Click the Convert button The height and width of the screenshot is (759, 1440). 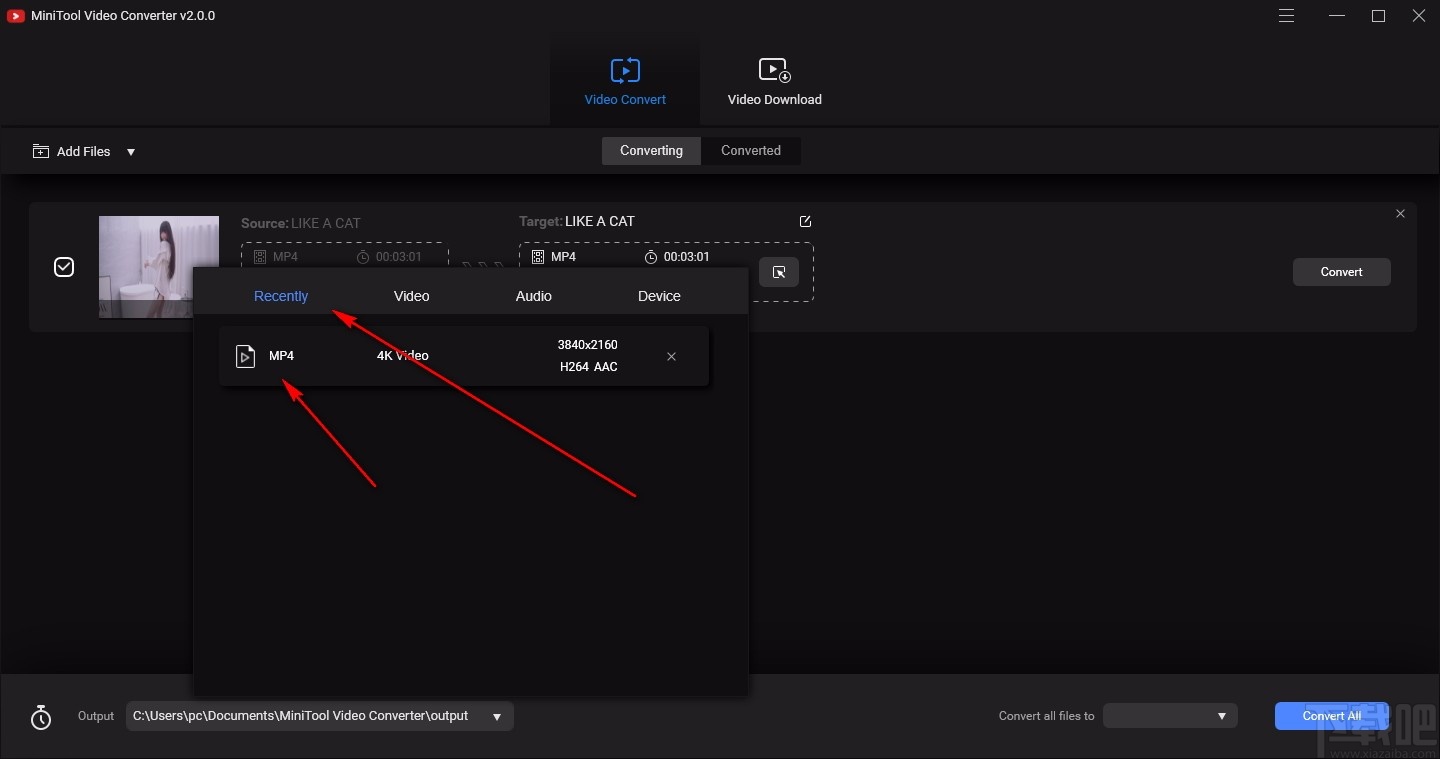(x=1341, y=272)
